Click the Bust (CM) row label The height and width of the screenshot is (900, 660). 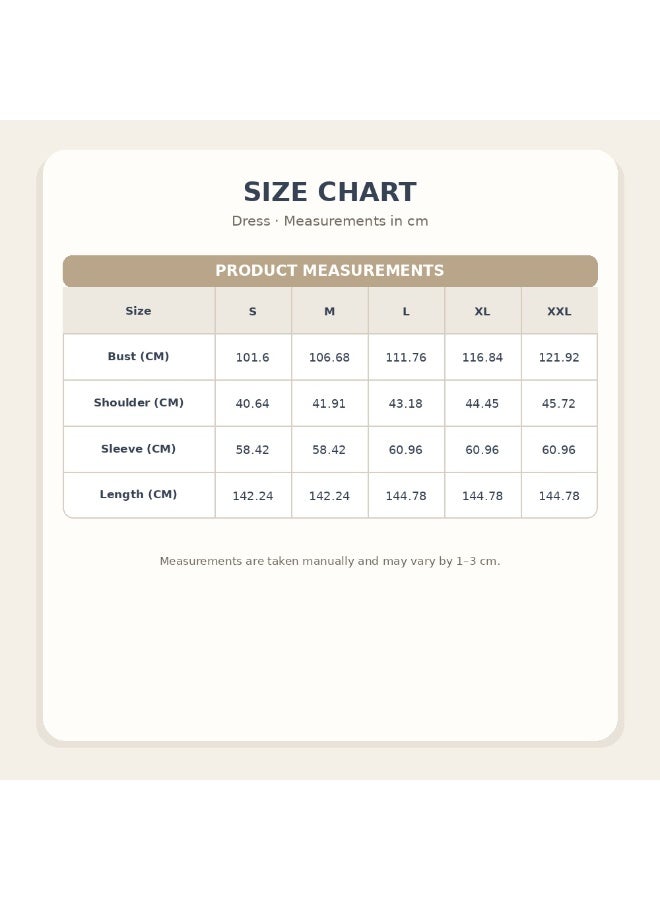pos(138,356)
